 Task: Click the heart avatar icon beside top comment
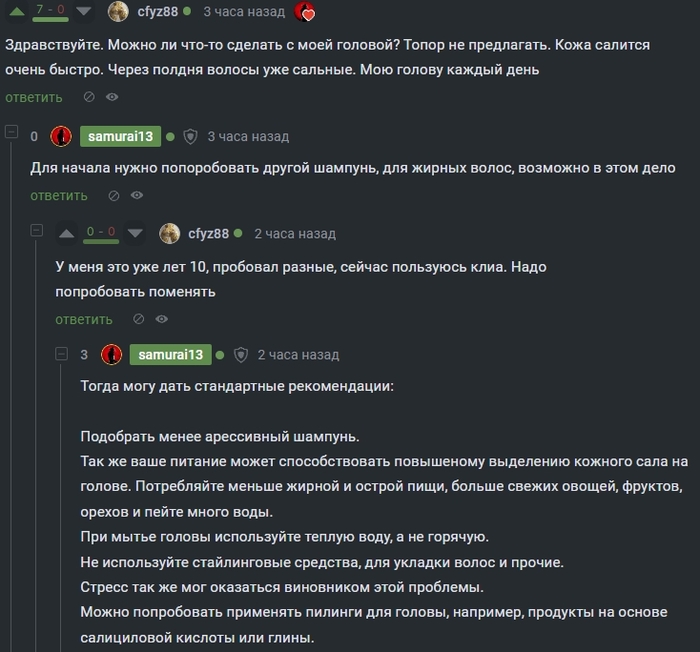click(x=306, y=12)
